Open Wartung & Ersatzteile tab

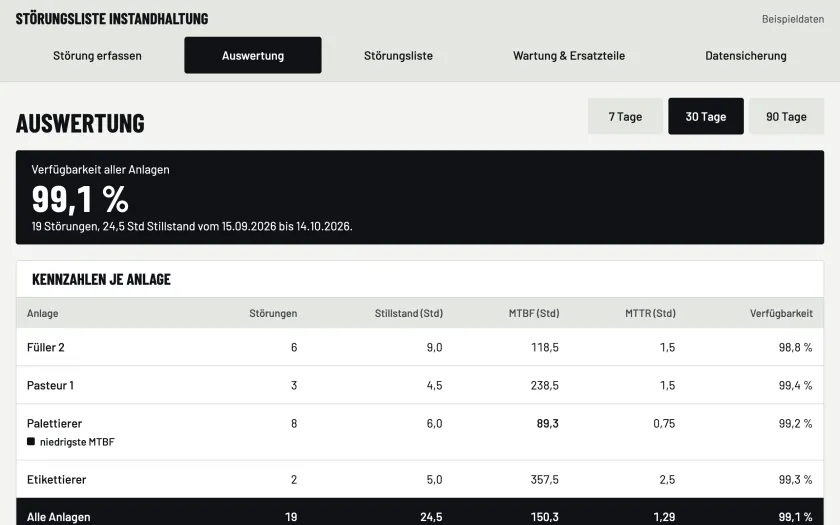569,55
